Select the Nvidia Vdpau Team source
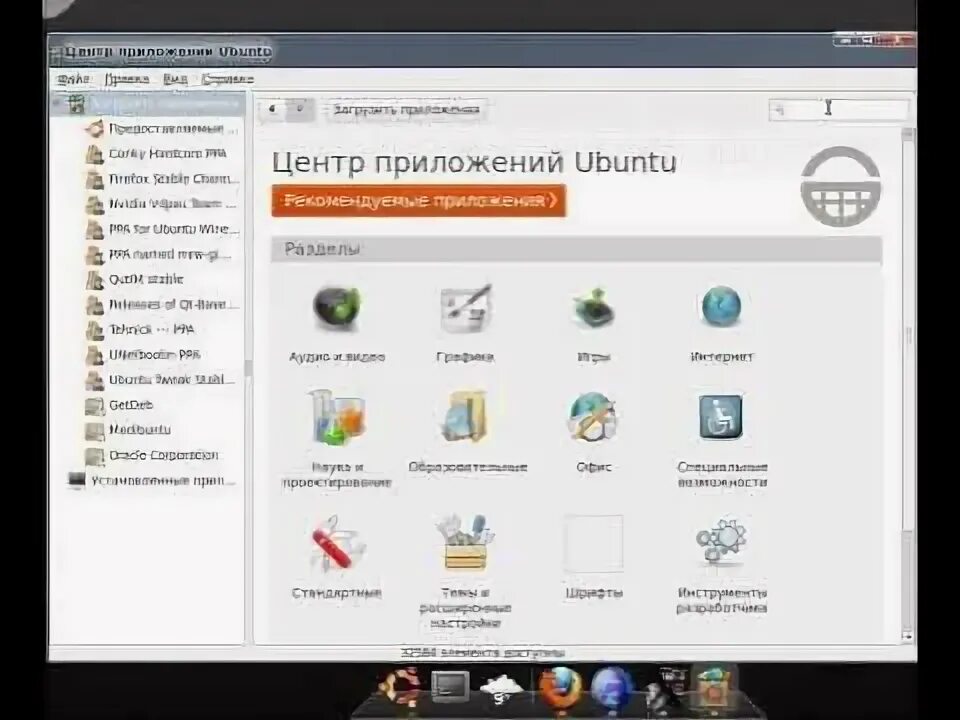 [160, 204]
